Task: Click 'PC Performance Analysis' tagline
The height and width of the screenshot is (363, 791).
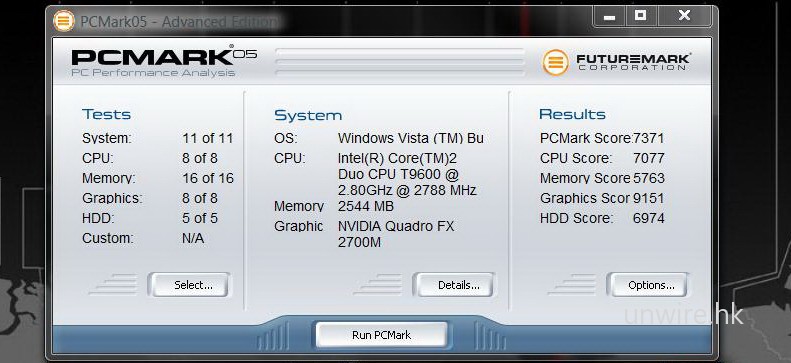Action: [153, 73]
